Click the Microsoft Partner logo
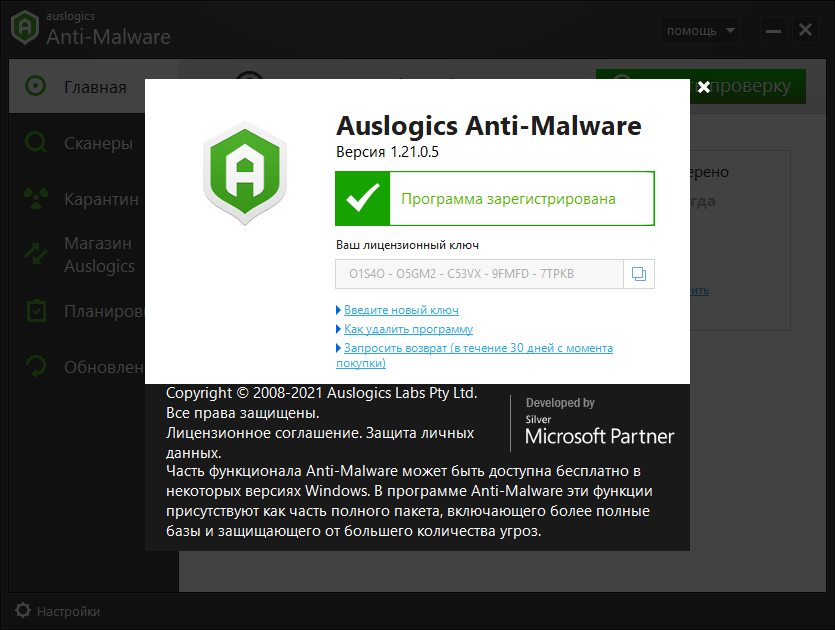Viewport: 835px width, 630px height. tap(599, 425)
